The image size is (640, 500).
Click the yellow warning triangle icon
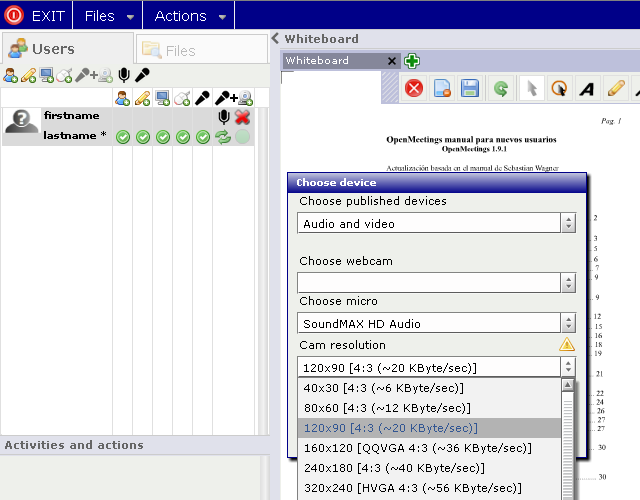click(567, 345)
